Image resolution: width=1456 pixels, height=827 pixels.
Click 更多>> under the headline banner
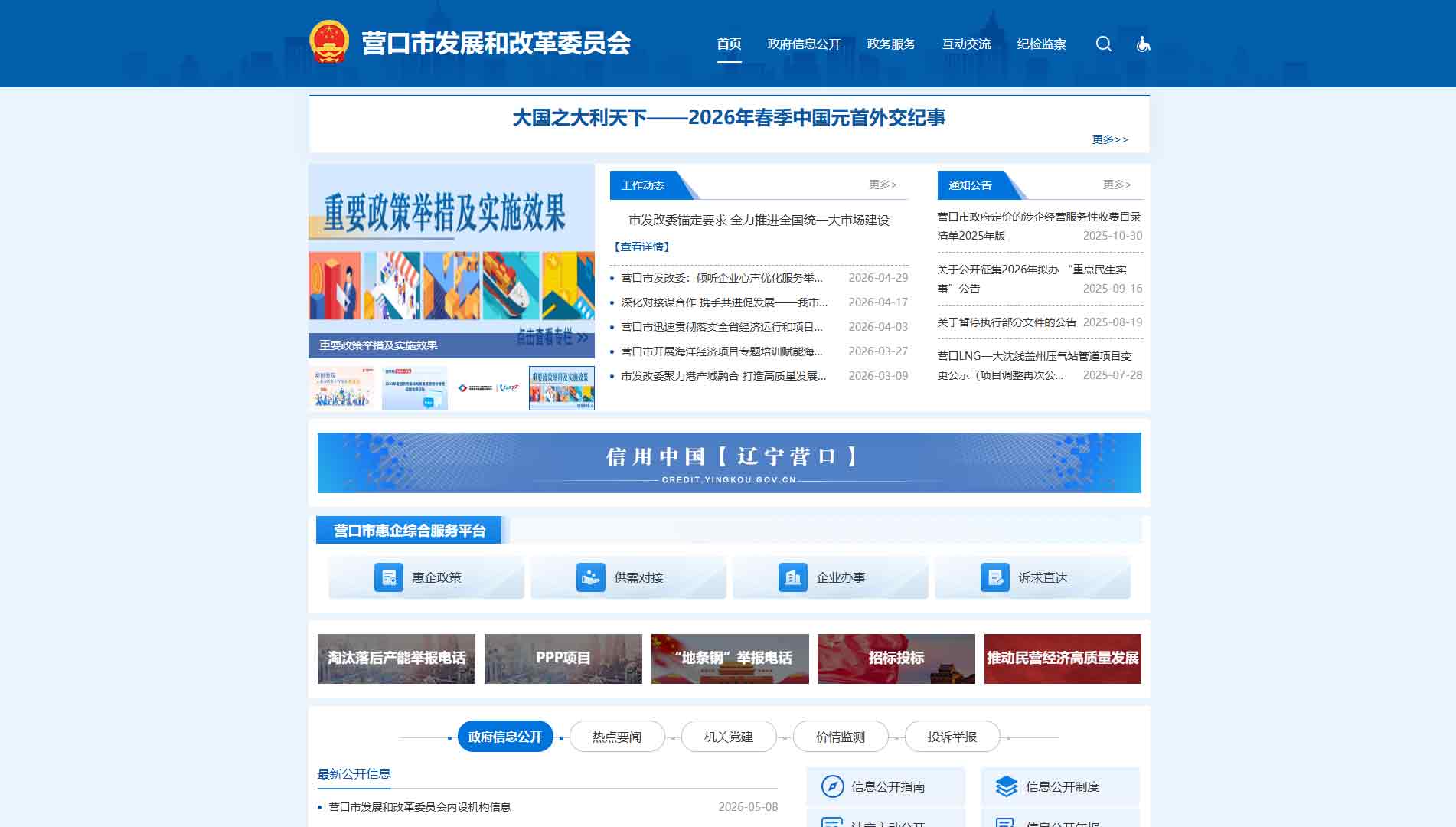coord(1110,139)
